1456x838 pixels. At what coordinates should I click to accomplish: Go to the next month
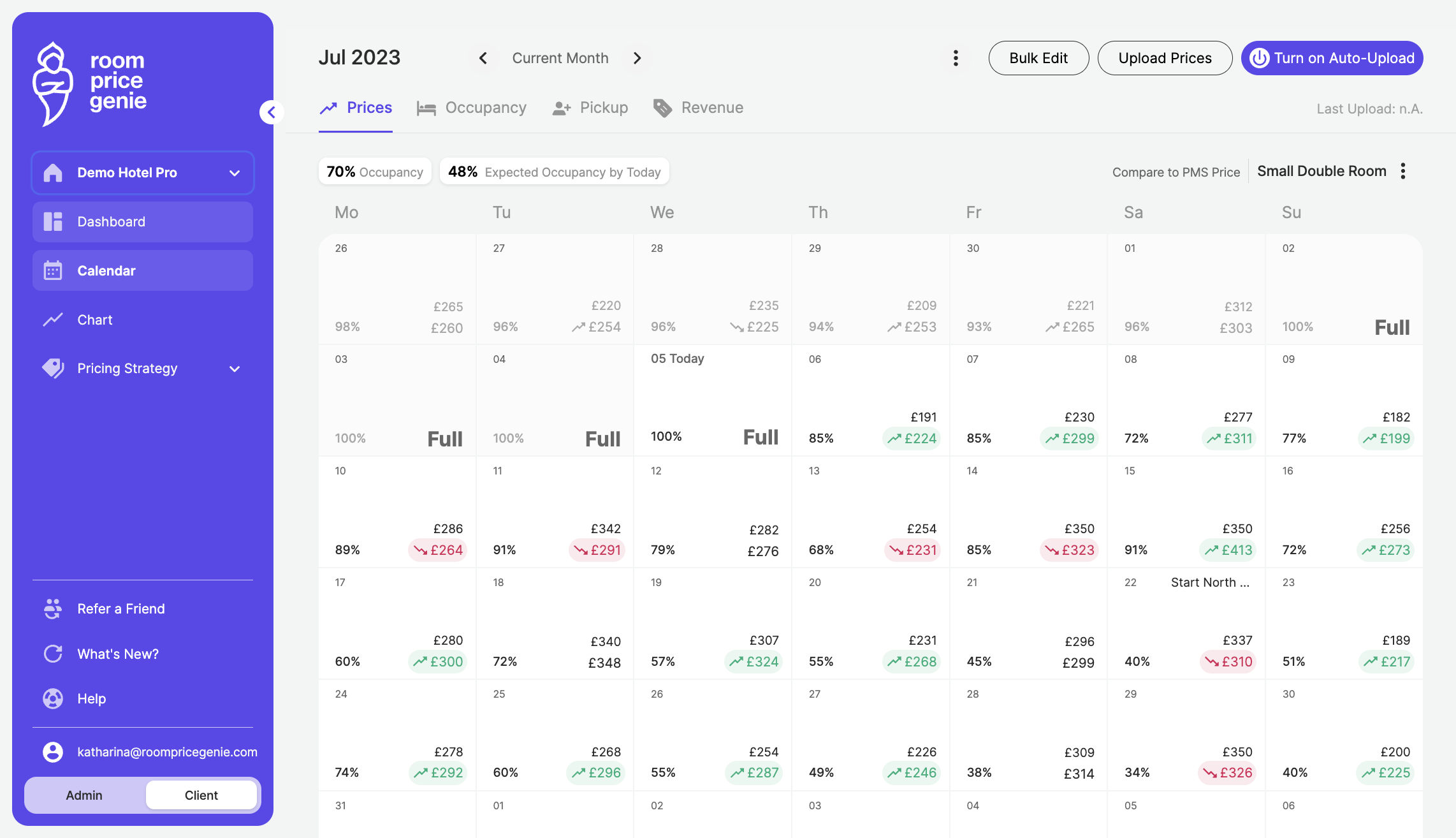(x=637, y=58)
